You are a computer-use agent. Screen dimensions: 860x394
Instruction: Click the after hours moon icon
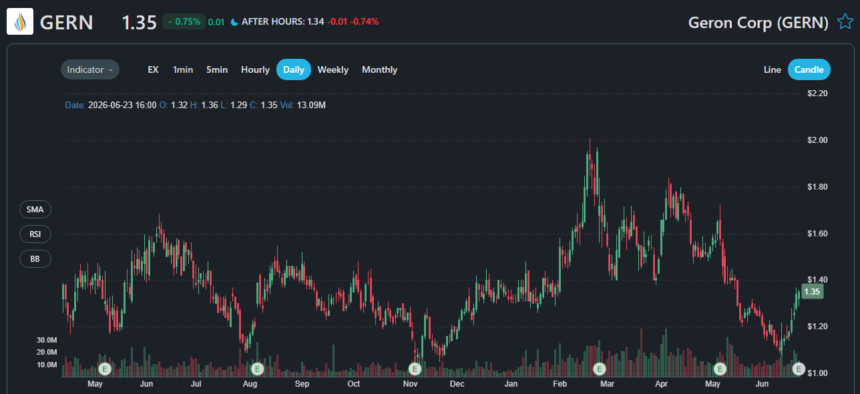(x=235, y=22)
